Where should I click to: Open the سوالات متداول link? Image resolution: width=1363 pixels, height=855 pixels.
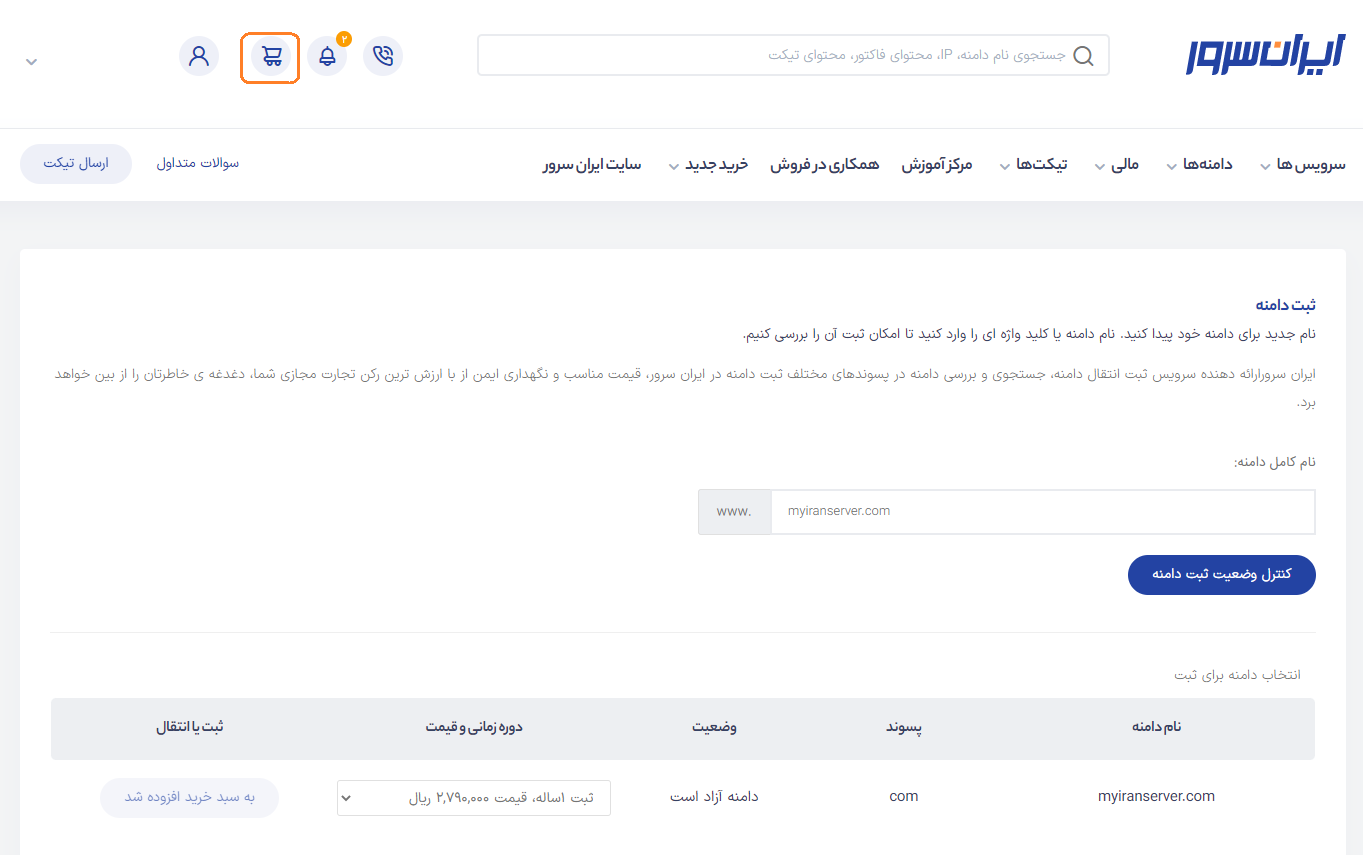[x=198, y=163]
